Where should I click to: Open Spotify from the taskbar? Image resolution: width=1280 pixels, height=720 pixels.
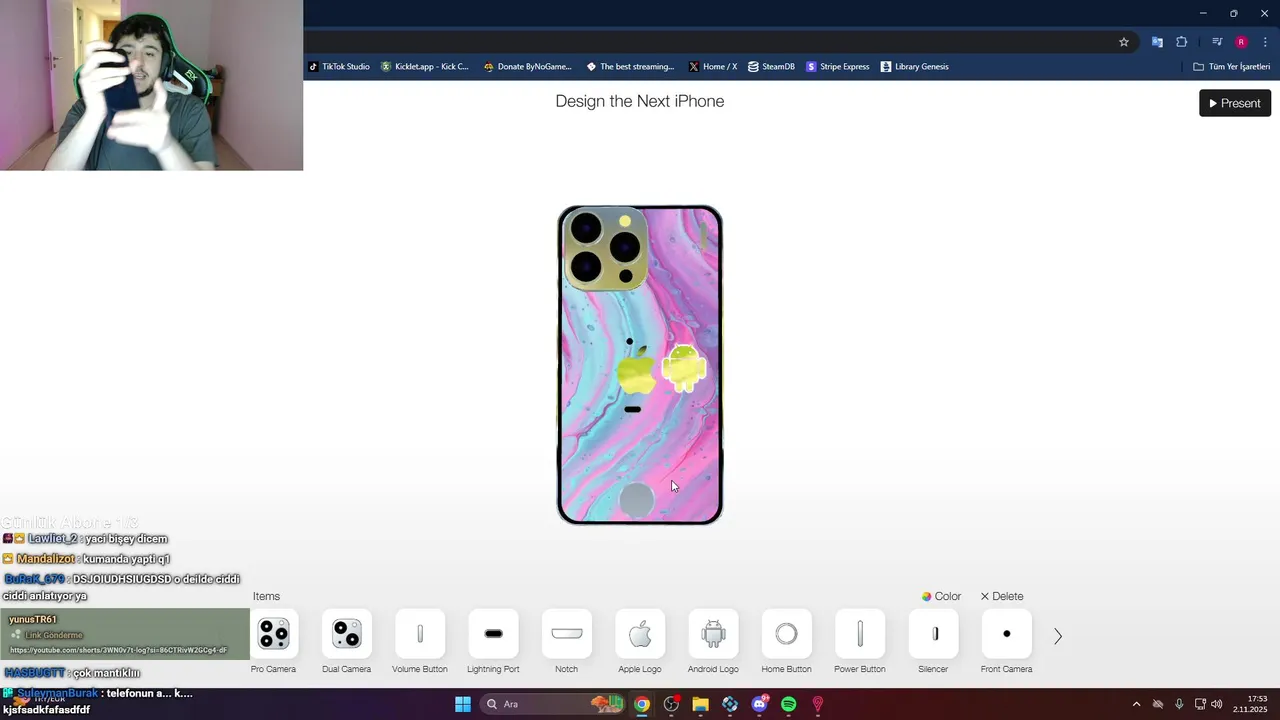point(788,704)
